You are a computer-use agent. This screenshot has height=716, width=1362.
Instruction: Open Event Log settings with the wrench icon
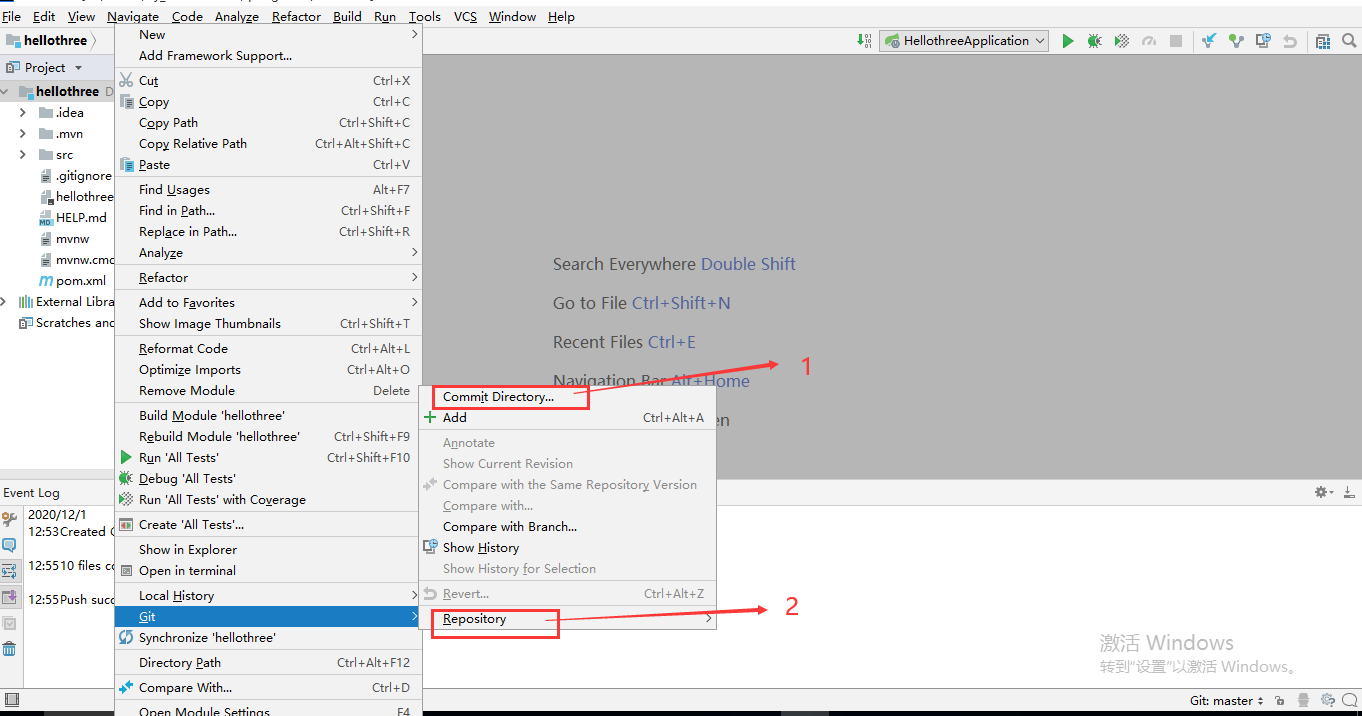pyautogui.click(x=9, y=518)
